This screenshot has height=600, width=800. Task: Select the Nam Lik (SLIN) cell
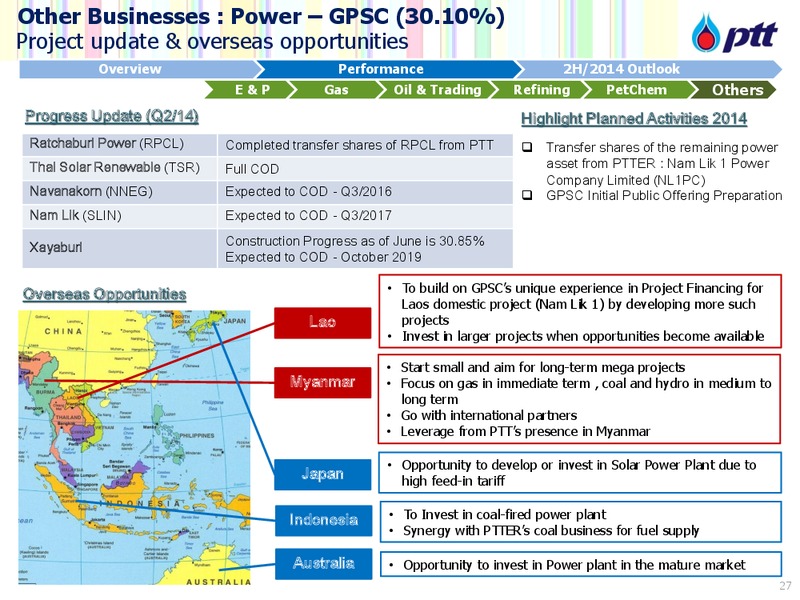(x=120, y=216)
